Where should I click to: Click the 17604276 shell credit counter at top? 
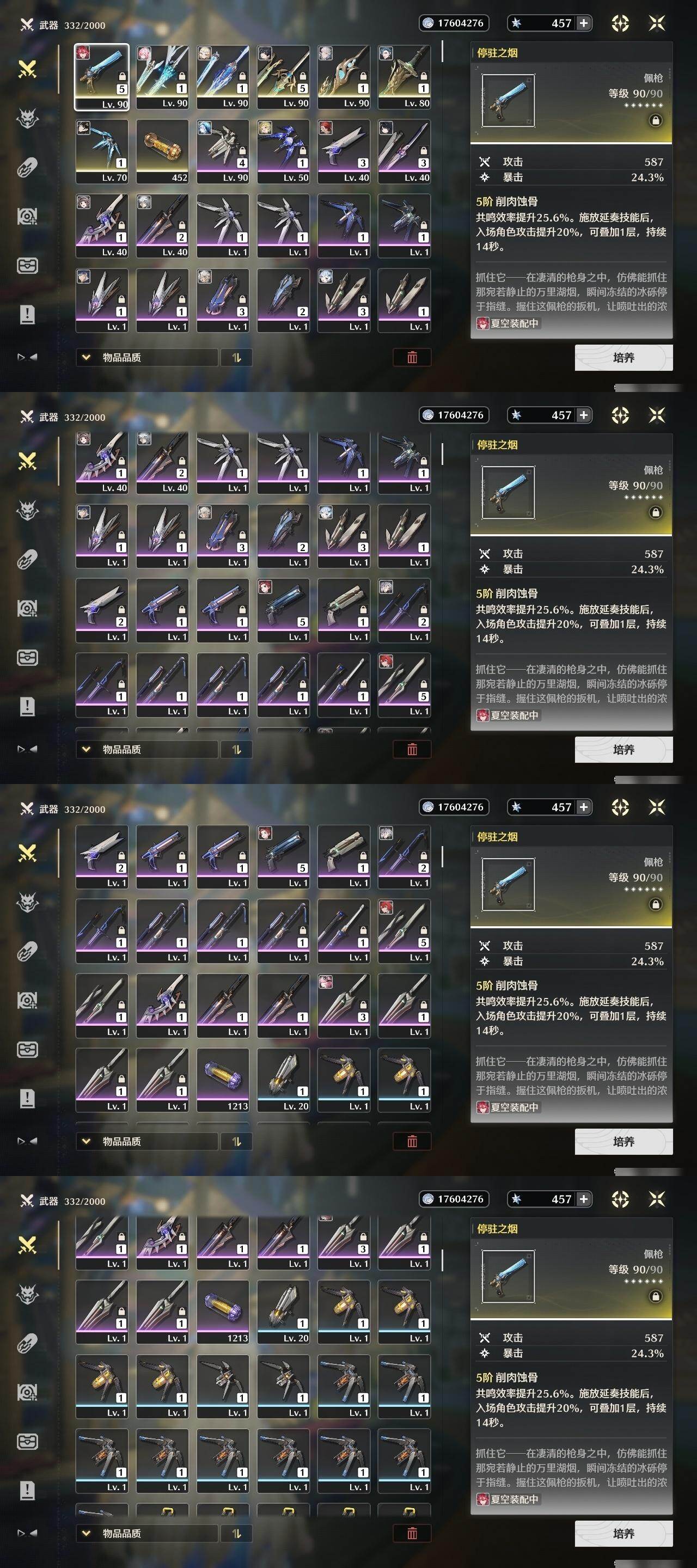[455, 23]
